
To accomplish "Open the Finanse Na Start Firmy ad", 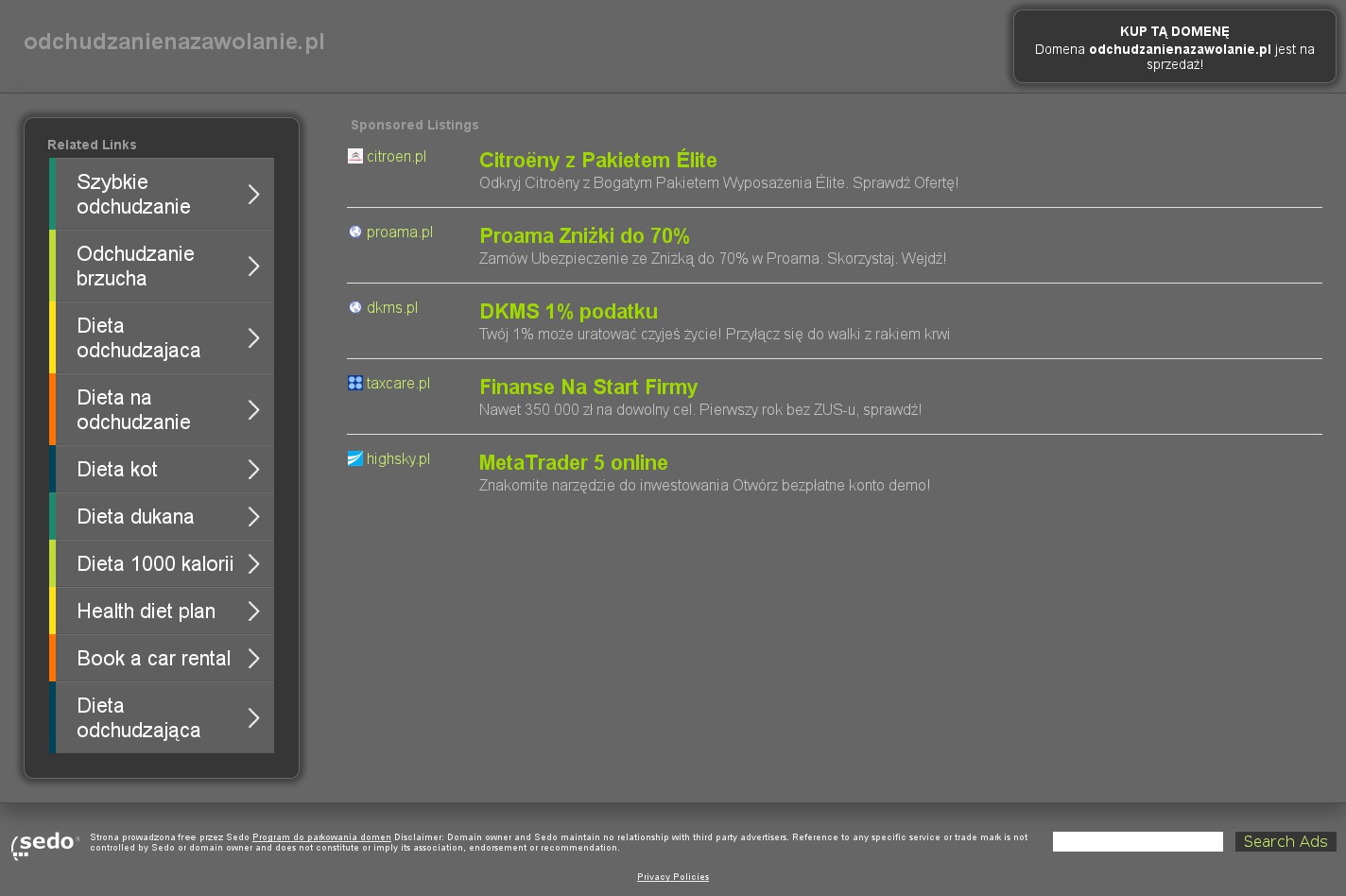I will click(588, 387).
